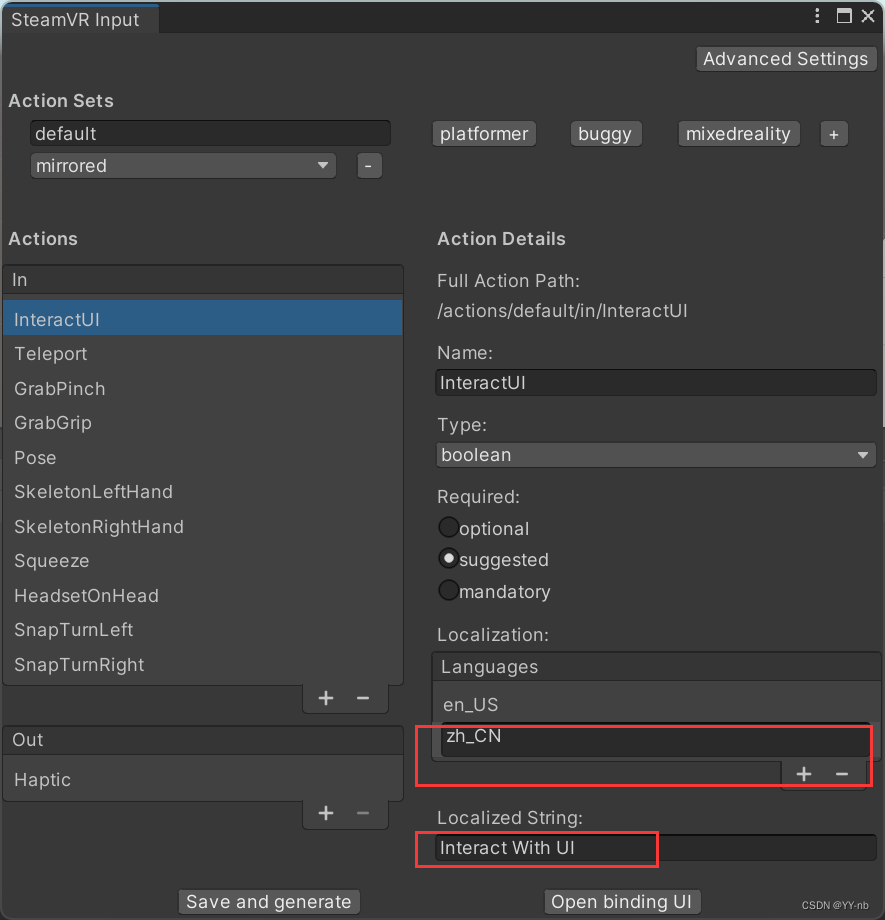Edit the zh_CN language field

click(655, 739)
